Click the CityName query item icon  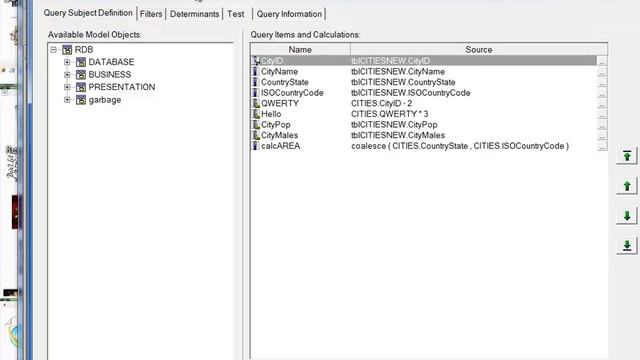(x=256, y=71)
